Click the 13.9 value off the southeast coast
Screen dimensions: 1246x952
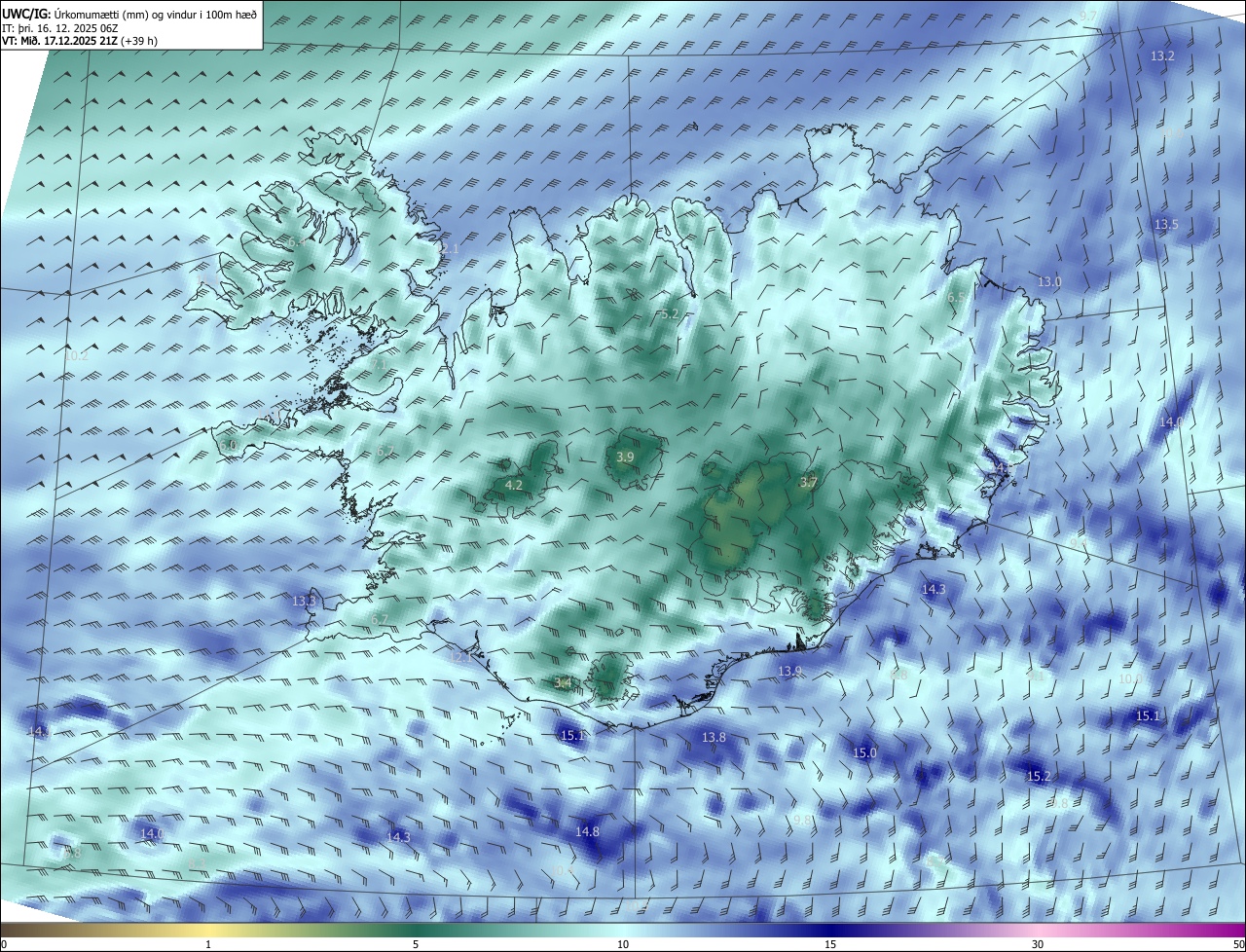point(789,671)
